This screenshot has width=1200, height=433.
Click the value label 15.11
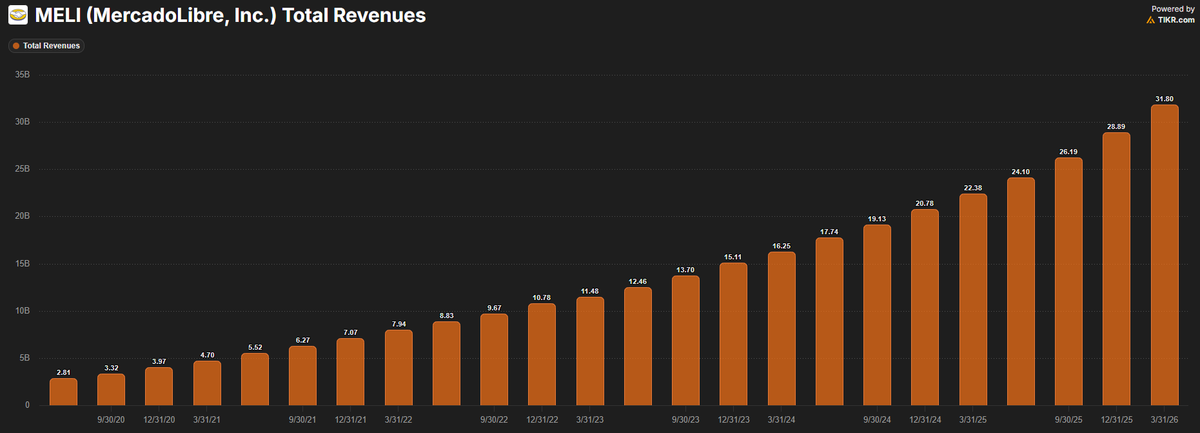click(x=734, y=257)
